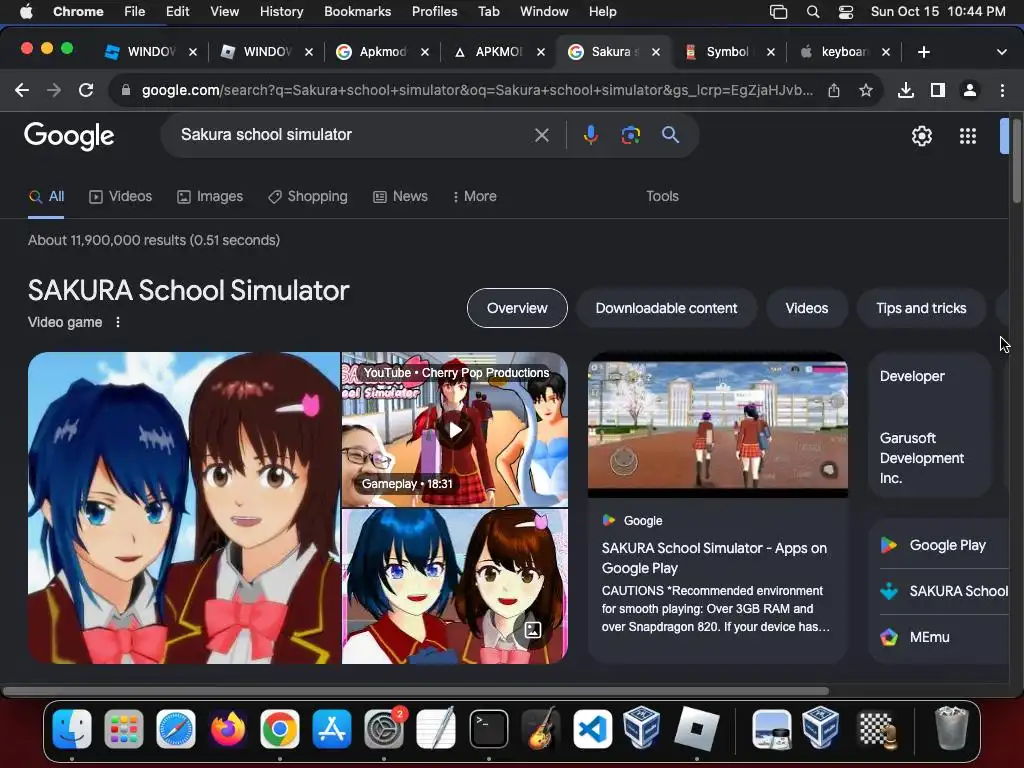Screen dimensions: 1024x768
Task: Click Garusoft Development Inc. developer
Action: pyautogui.click(x=921, y=458)
